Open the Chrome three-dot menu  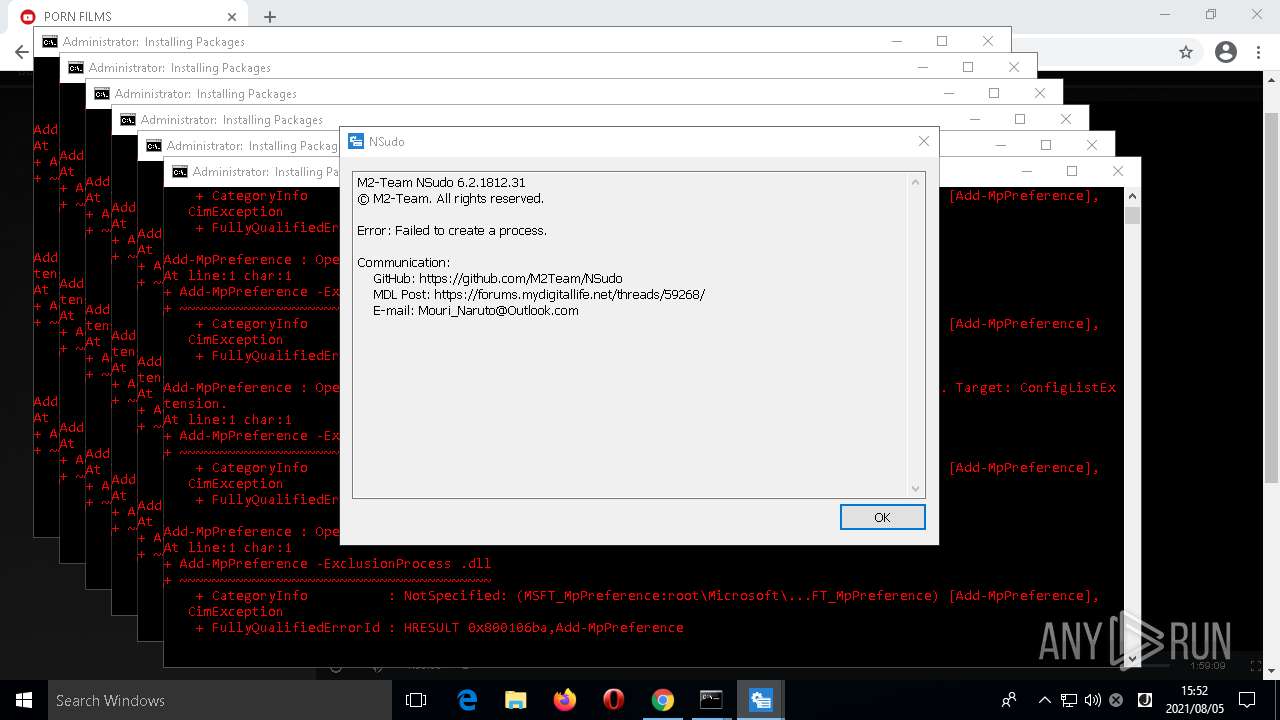click(1259, 52)
